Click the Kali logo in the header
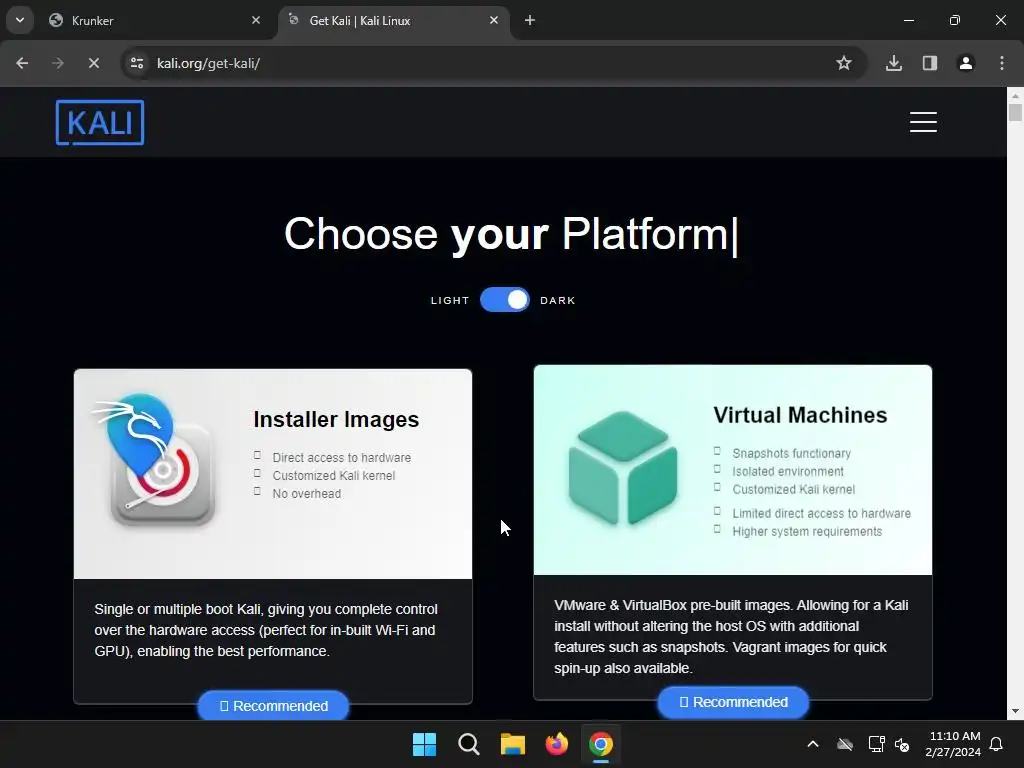 [100, 122]
